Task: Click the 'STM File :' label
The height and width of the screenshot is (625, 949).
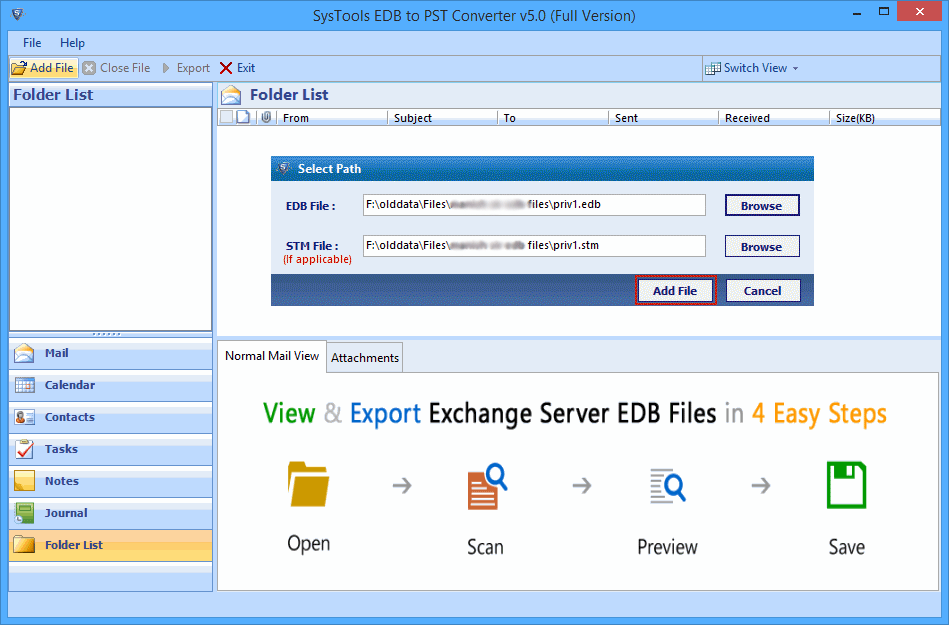Action: coord(312,246)
